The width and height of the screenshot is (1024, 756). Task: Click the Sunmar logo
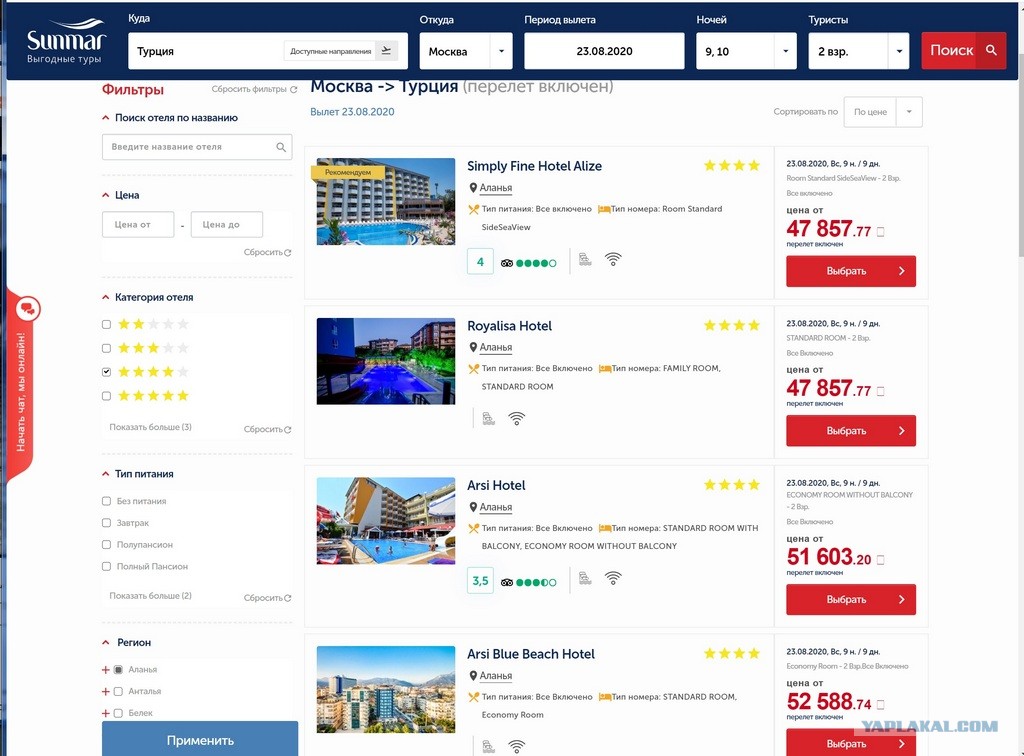tap(65, 42)
